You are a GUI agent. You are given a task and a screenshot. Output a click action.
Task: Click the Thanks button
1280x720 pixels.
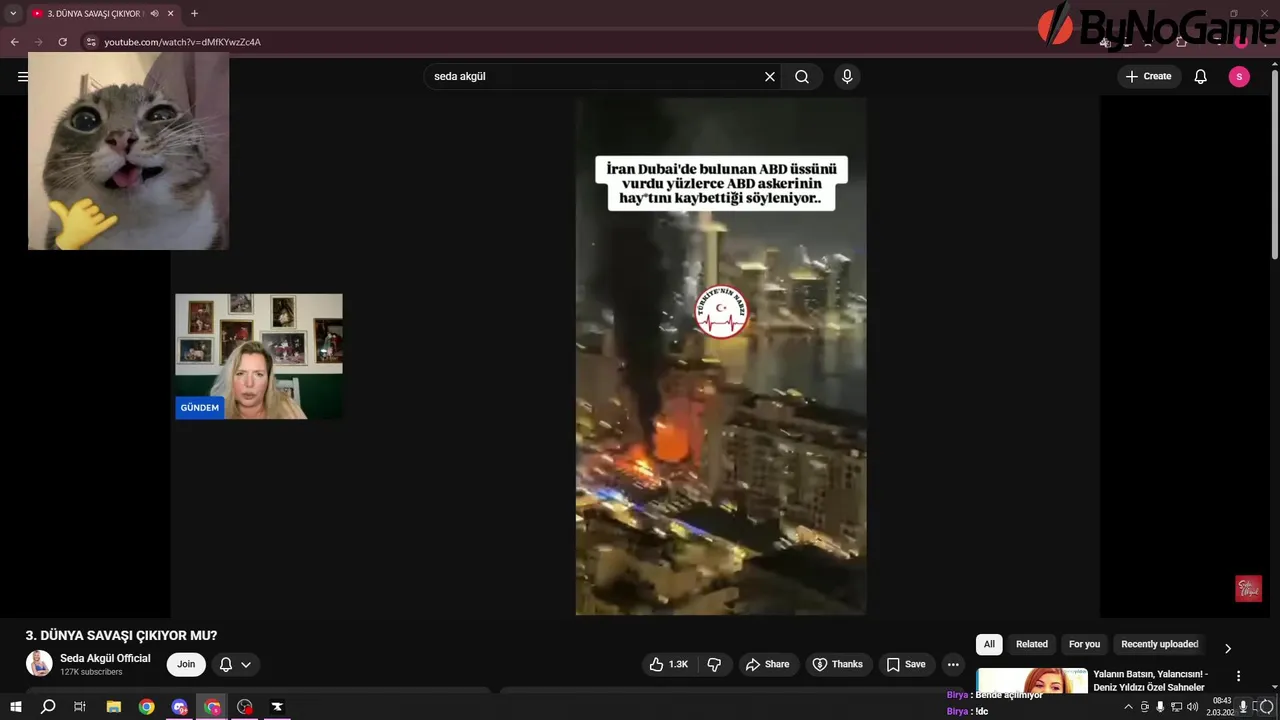(x=837, y=664)
